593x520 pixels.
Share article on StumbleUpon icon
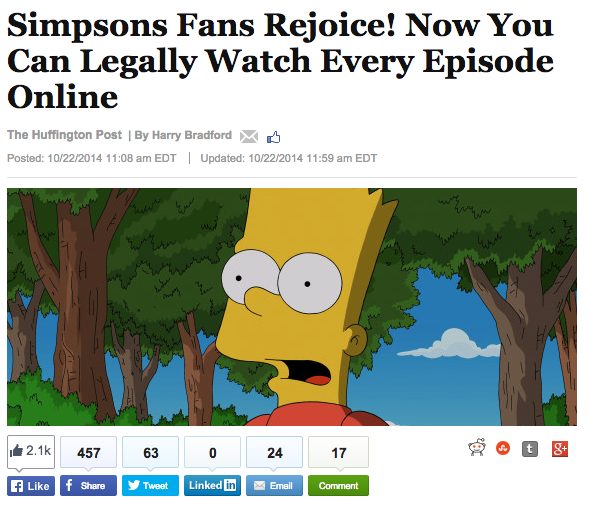[503, 449]
